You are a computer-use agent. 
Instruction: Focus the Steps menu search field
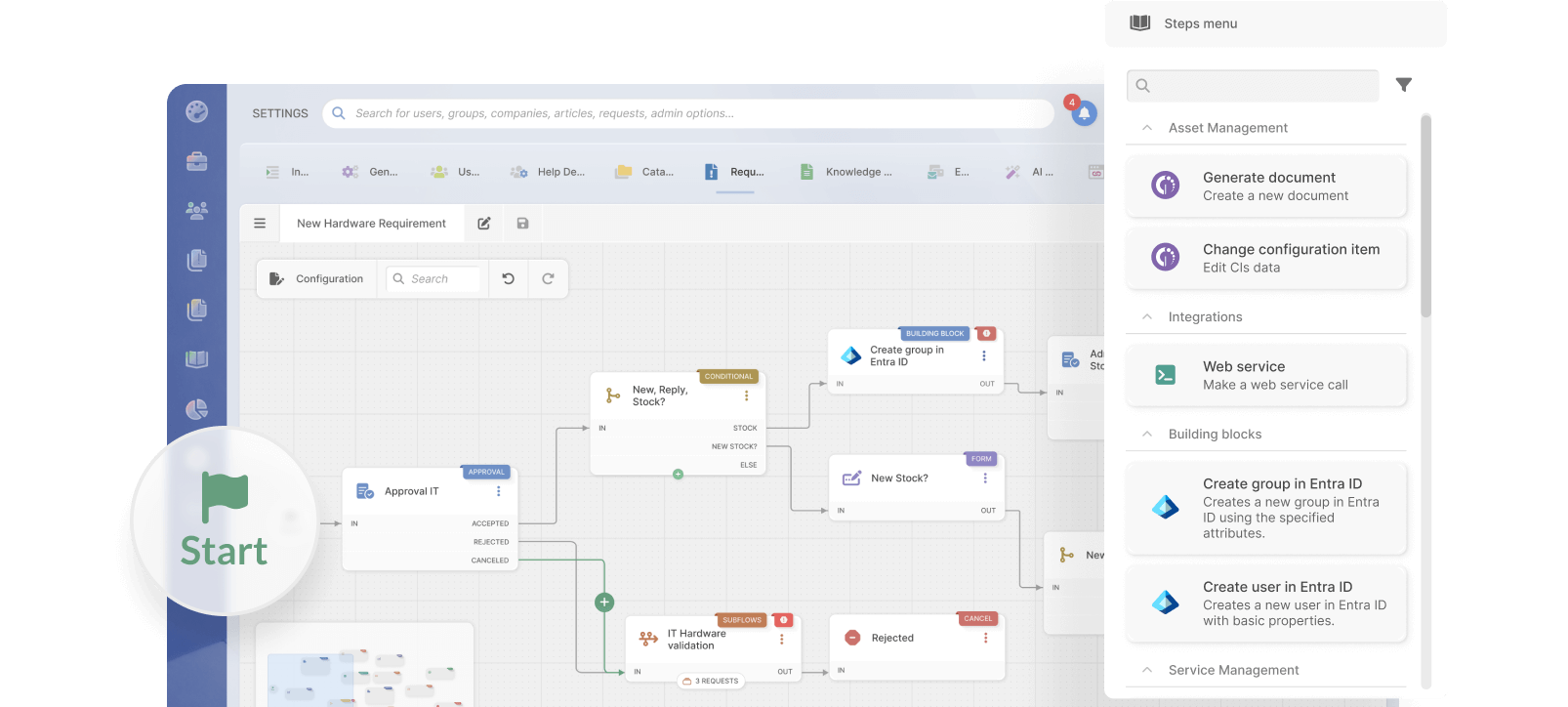coord(1253,86)
